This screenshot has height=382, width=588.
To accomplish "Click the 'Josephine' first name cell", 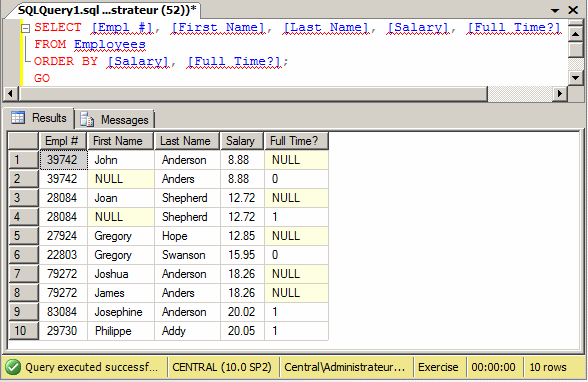I will pyautogui.click(x=120, y=312).
